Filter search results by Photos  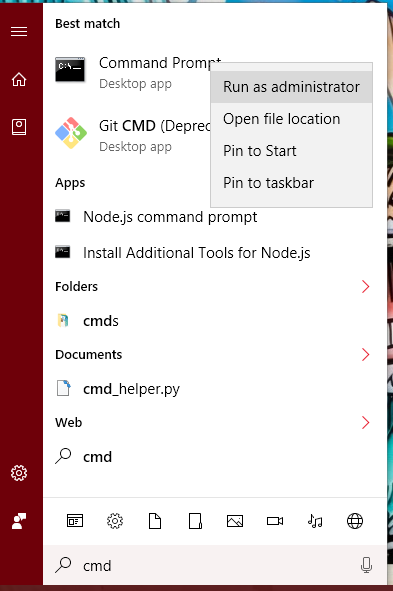click(x=235, y=521)
